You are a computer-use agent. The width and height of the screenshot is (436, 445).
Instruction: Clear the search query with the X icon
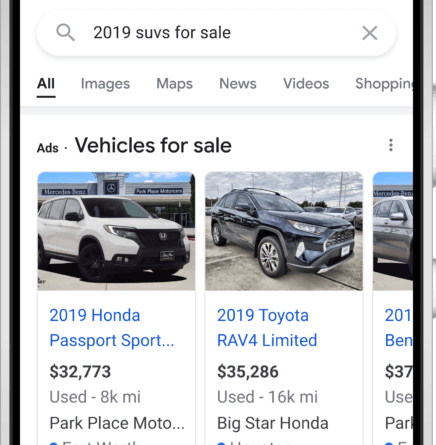click(x=370, y=33)
